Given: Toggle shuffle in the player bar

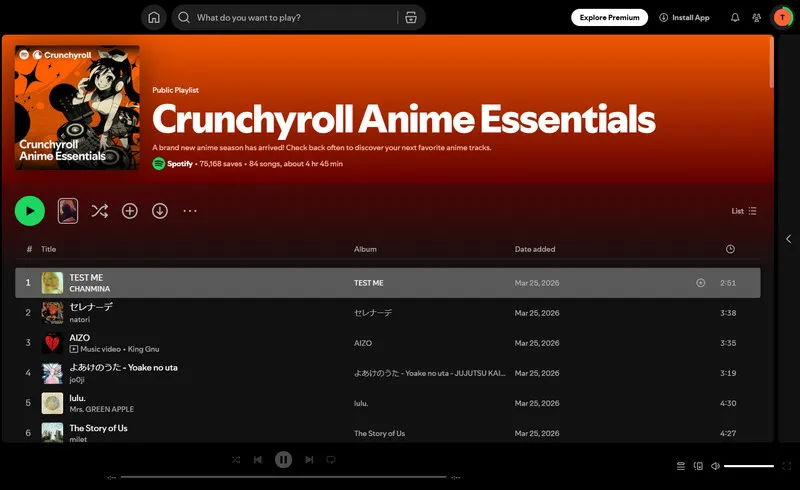Looking at the screenshot, I should 236,460.
